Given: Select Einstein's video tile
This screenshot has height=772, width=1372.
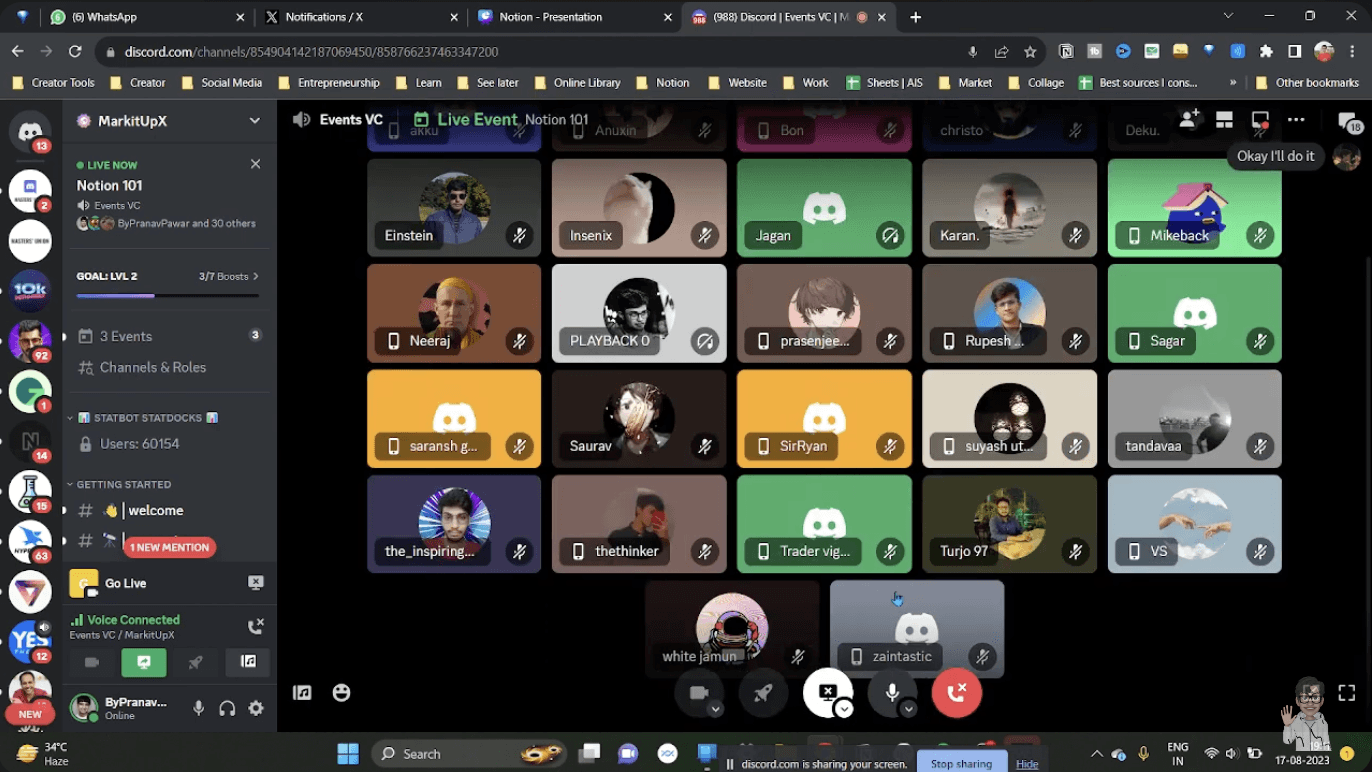Looking at the screenshot, I should point(454,207).
